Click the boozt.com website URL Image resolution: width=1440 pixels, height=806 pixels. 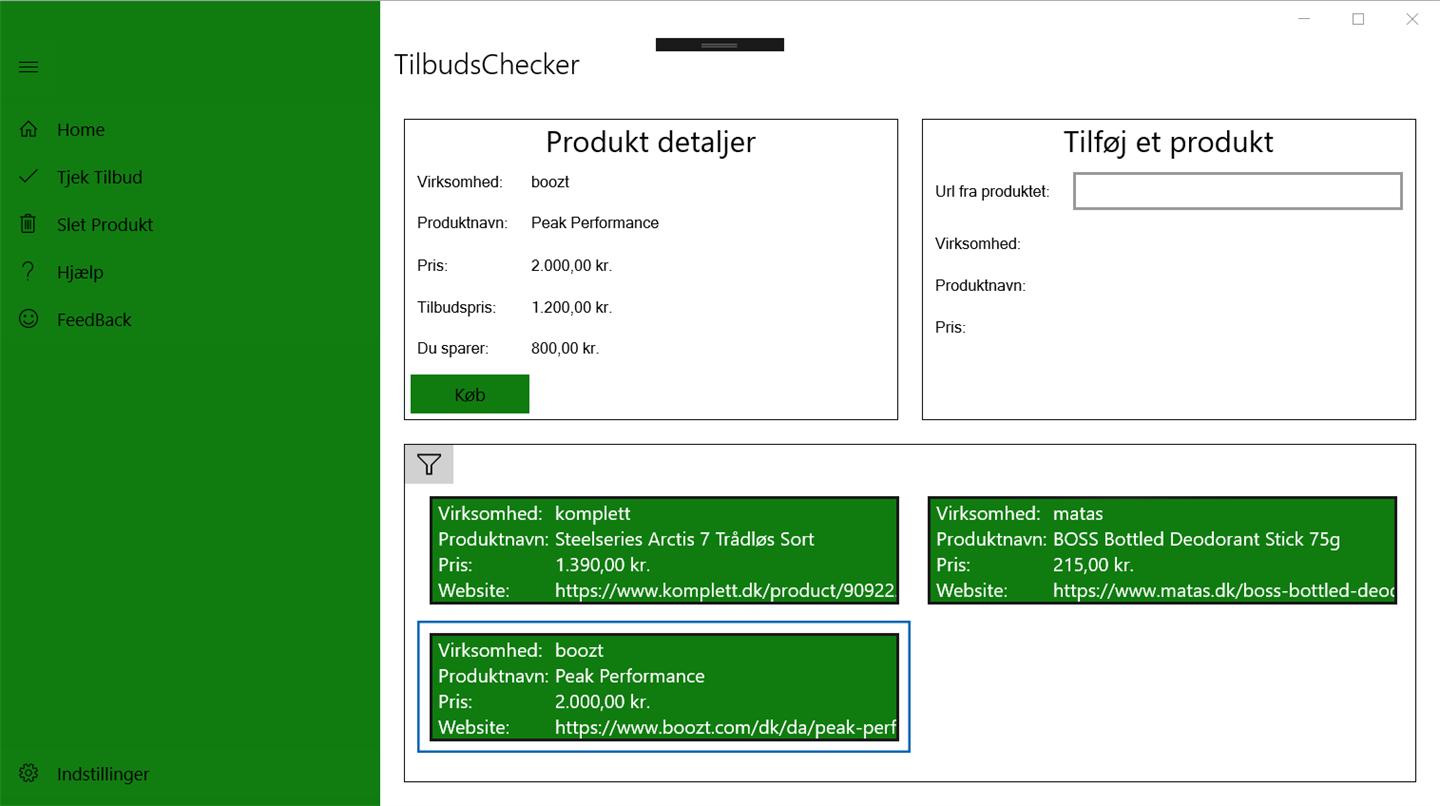click(725, 728)
